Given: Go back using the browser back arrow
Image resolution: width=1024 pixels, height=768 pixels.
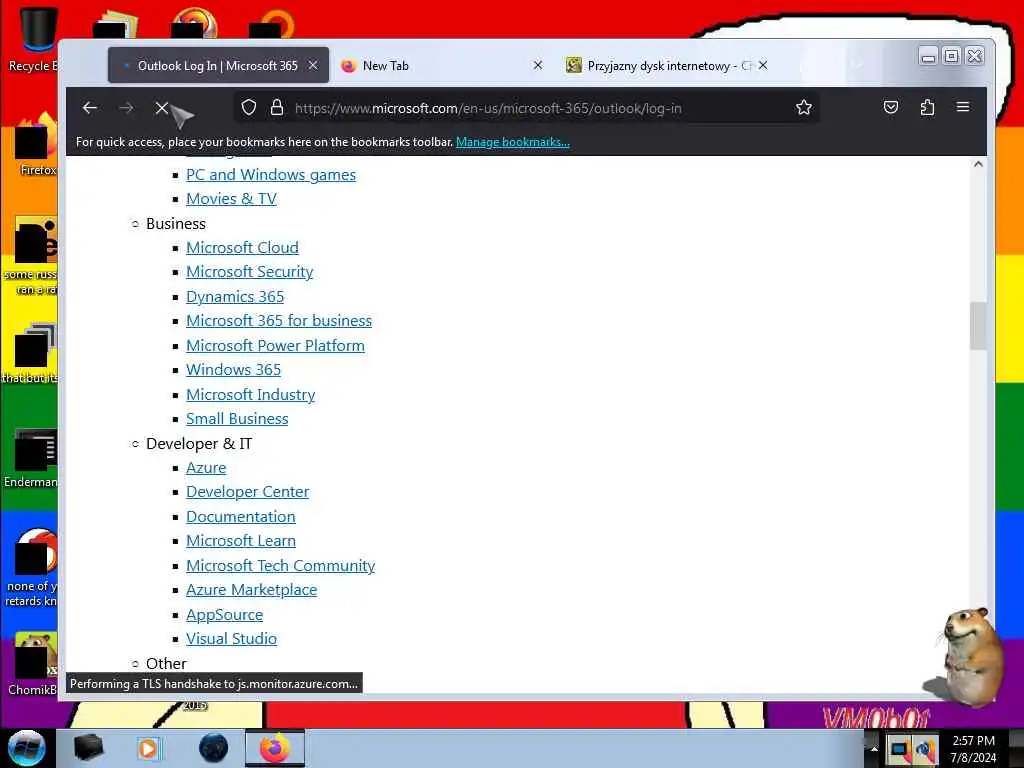Looking at the screenshot, I should (x=89, y=108).
